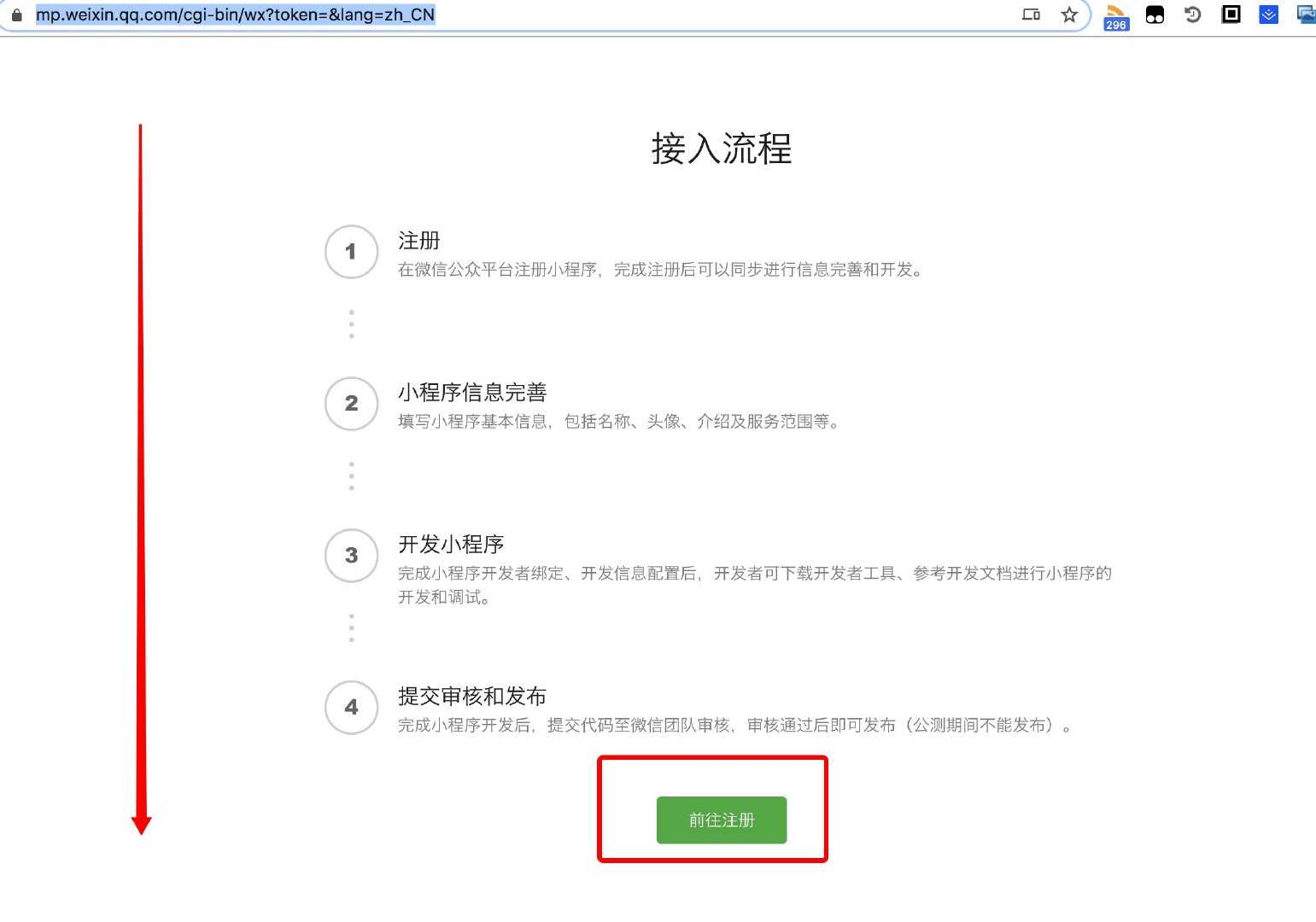Click the history clock extension icon
This screenshot has width=1316, height=922.
coord(1193,15)
